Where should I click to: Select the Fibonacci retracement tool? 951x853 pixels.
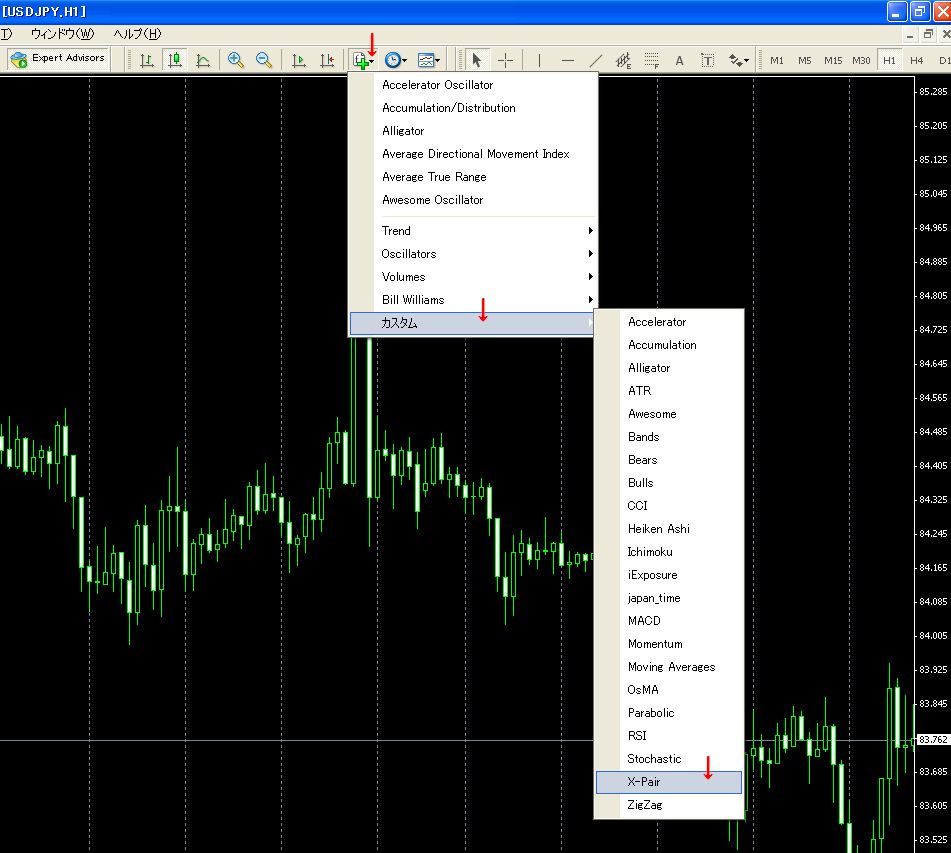(x=651, y=60)
